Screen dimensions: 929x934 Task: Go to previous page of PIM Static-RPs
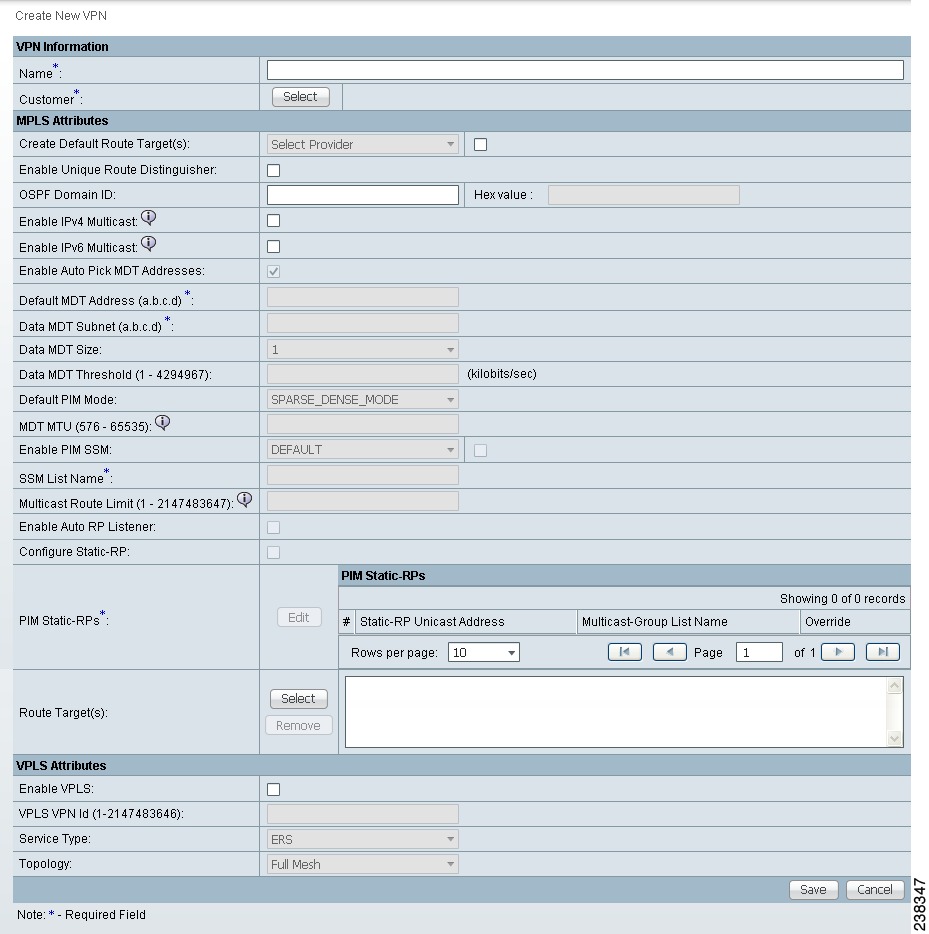pyautogui.click(x=669, y=652)
